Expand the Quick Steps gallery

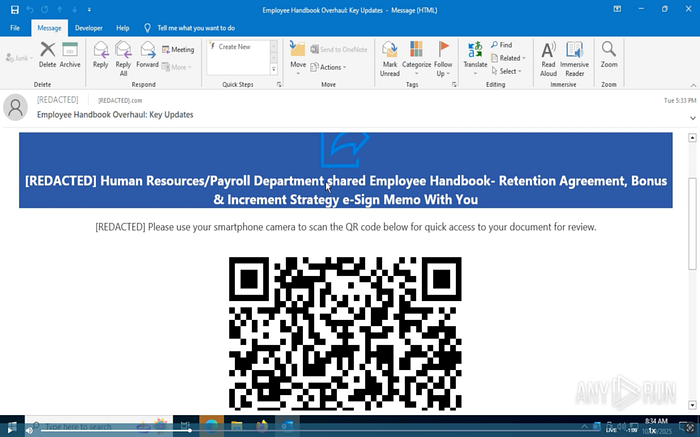point(274,69)
